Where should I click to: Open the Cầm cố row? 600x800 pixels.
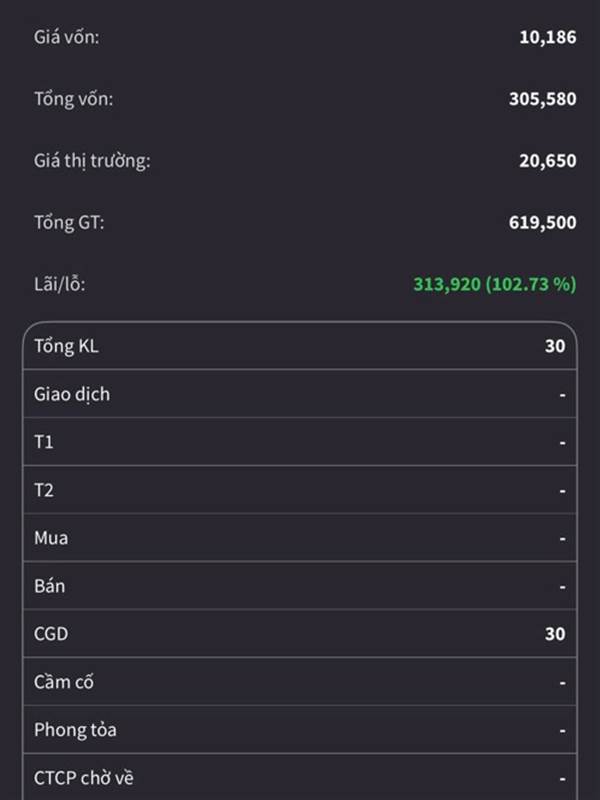tap(300, 682)
